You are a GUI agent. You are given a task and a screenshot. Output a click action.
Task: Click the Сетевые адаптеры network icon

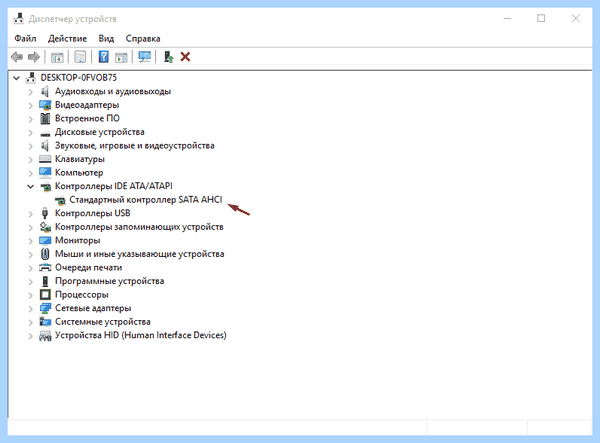pos(45,308)
